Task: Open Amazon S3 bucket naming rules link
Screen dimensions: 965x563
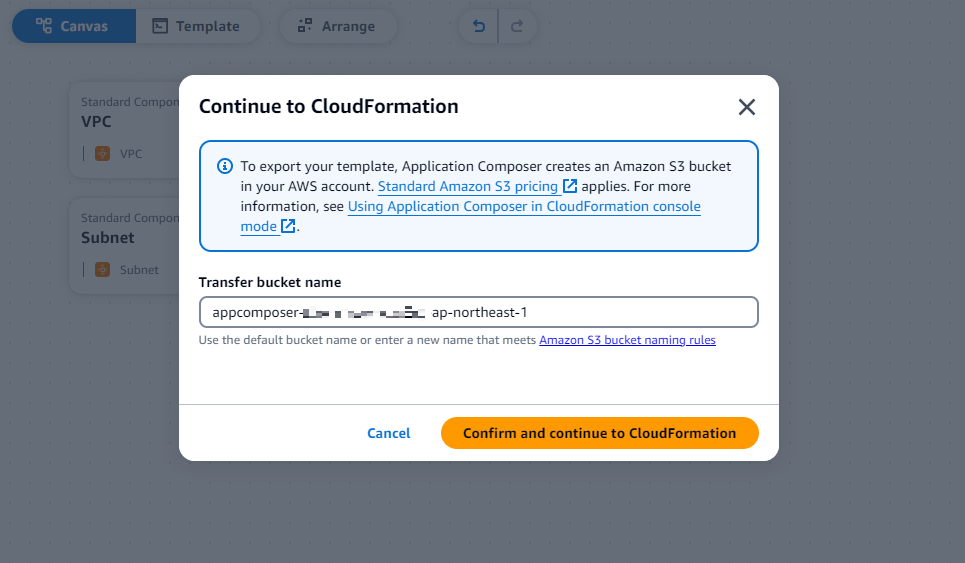Action: pyautogui.click(x=627, y=340)
